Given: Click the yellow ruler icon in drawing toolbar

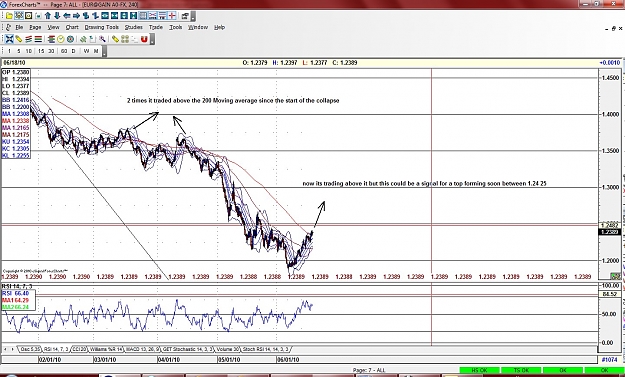Looking at the screenshot, I should coord(115,39).
